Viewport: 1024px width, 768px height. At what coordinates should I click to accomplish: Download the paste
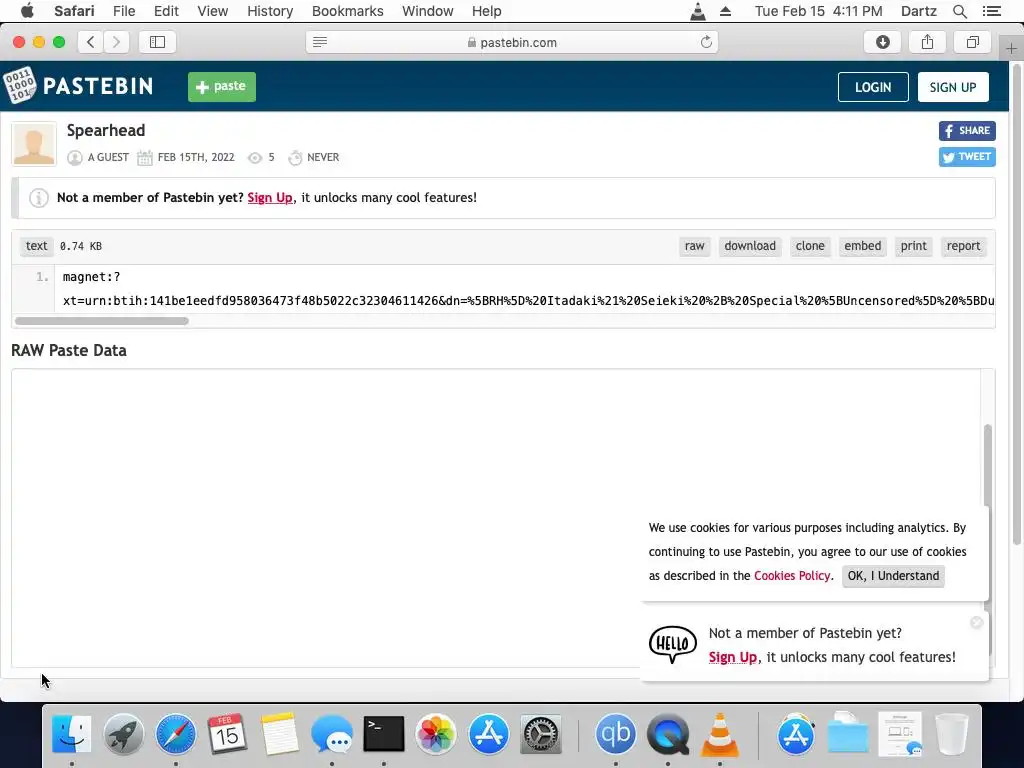tap(750, 246)
